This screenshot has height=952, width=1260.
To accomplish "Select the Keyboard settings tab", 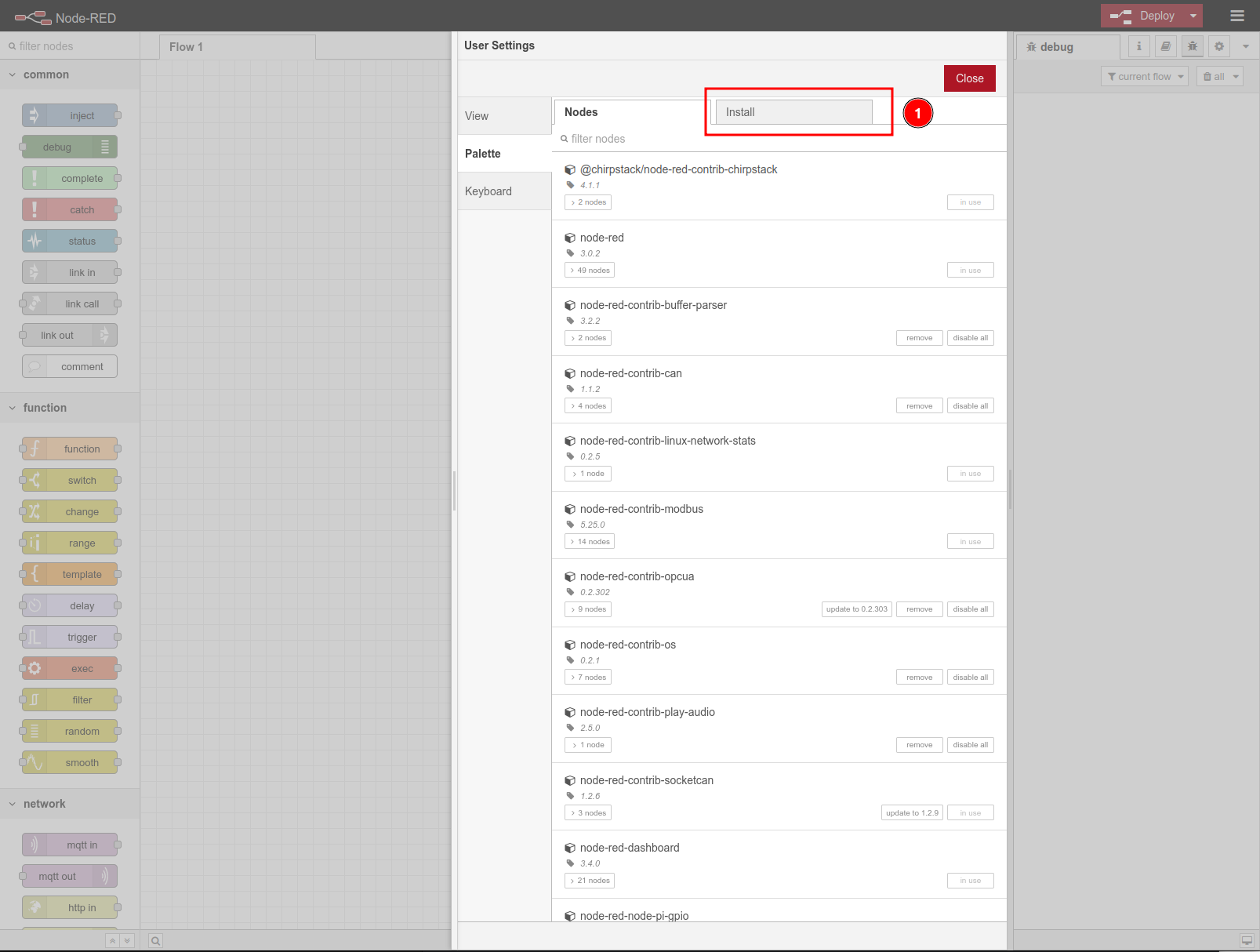I will click(488, 191).
